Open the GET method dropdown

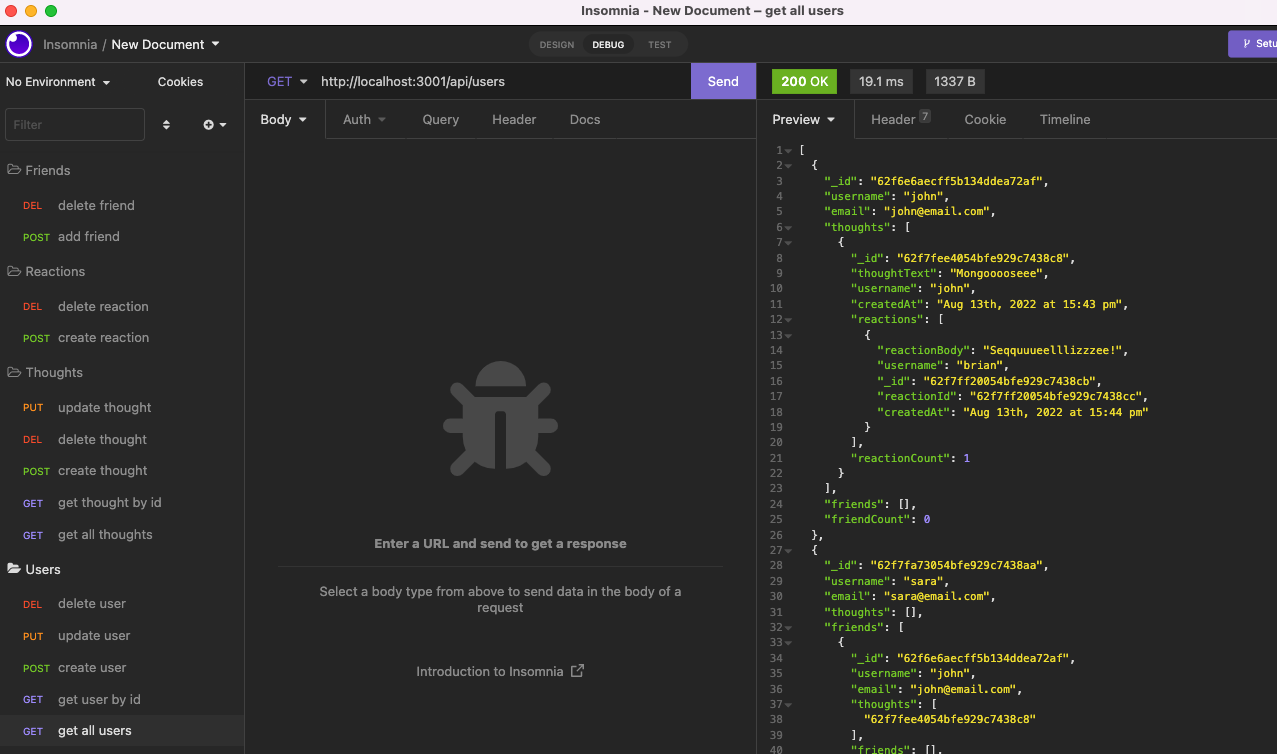287,82
